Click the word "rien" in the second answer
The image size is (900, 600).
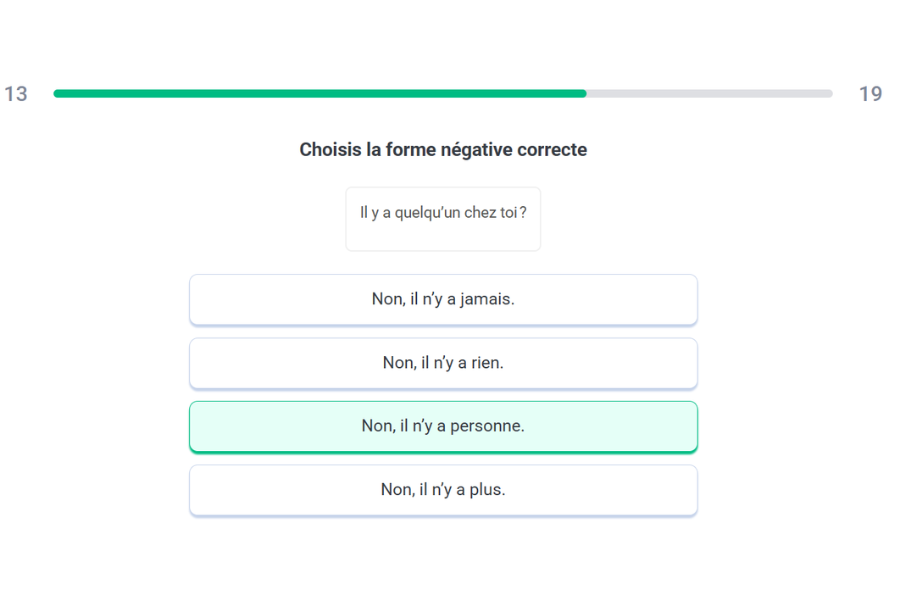488,362
